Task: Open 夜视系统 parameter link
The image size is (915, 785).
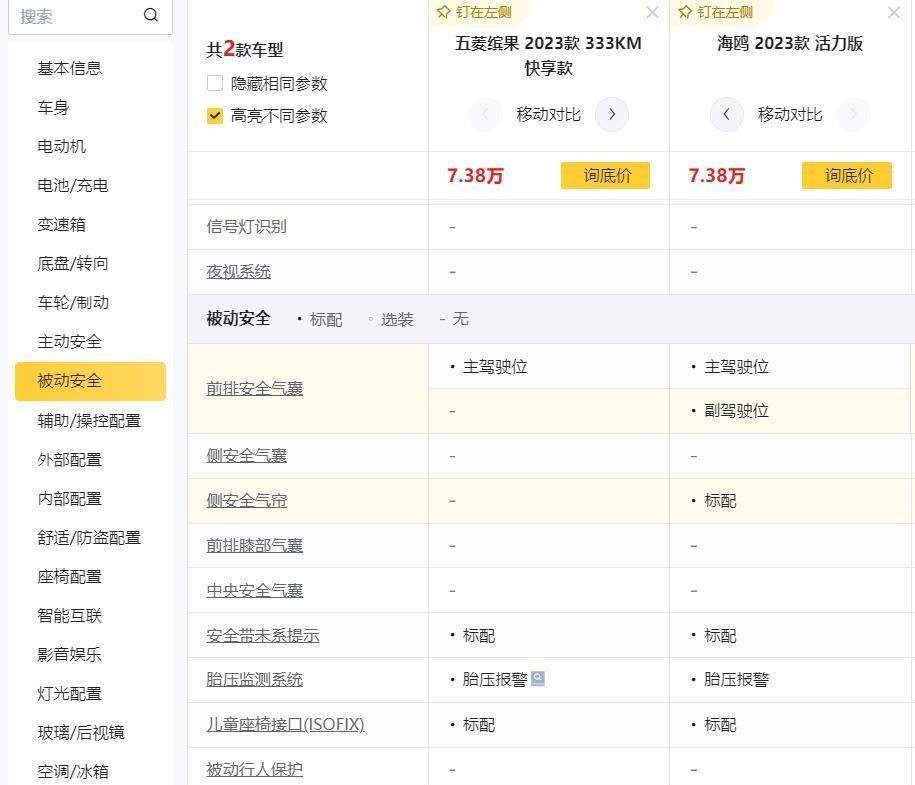Action: 238,272
